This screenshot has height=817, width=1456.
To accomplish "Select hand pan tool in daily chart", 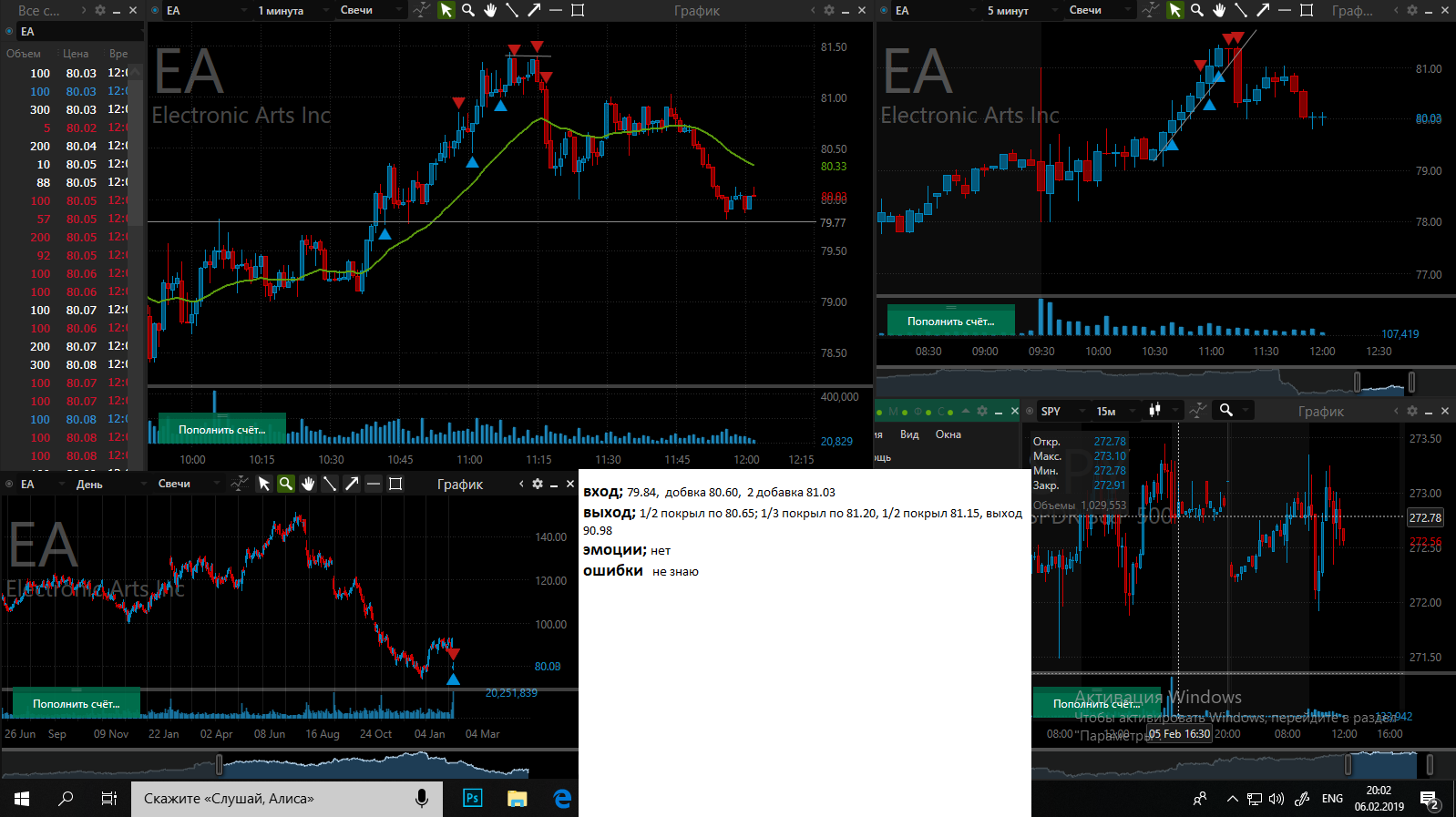I will click(308, 484).
